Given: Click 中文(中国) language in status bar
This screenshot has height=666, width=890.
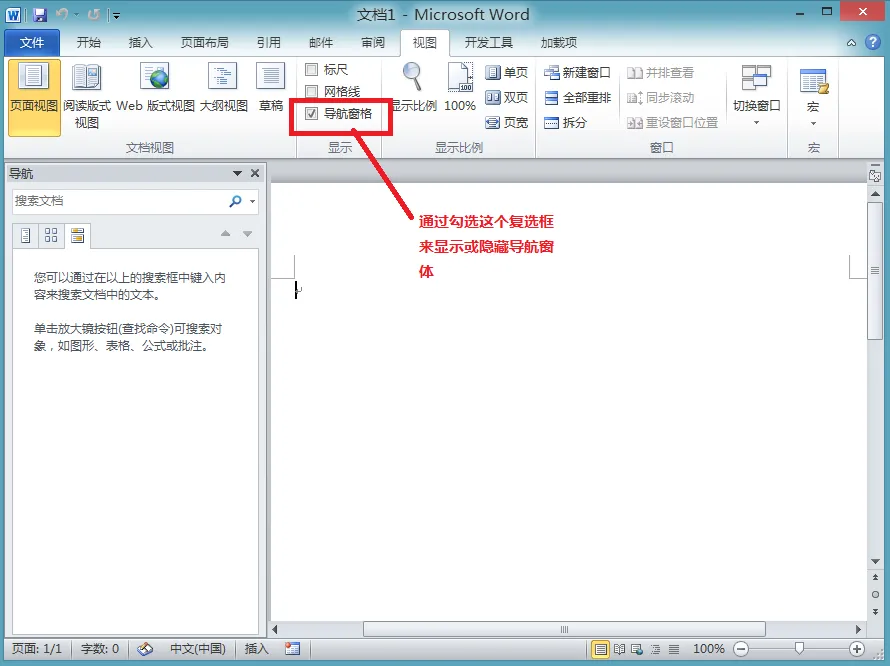Looking at the screenshot, I should click(x=198, y=648).
